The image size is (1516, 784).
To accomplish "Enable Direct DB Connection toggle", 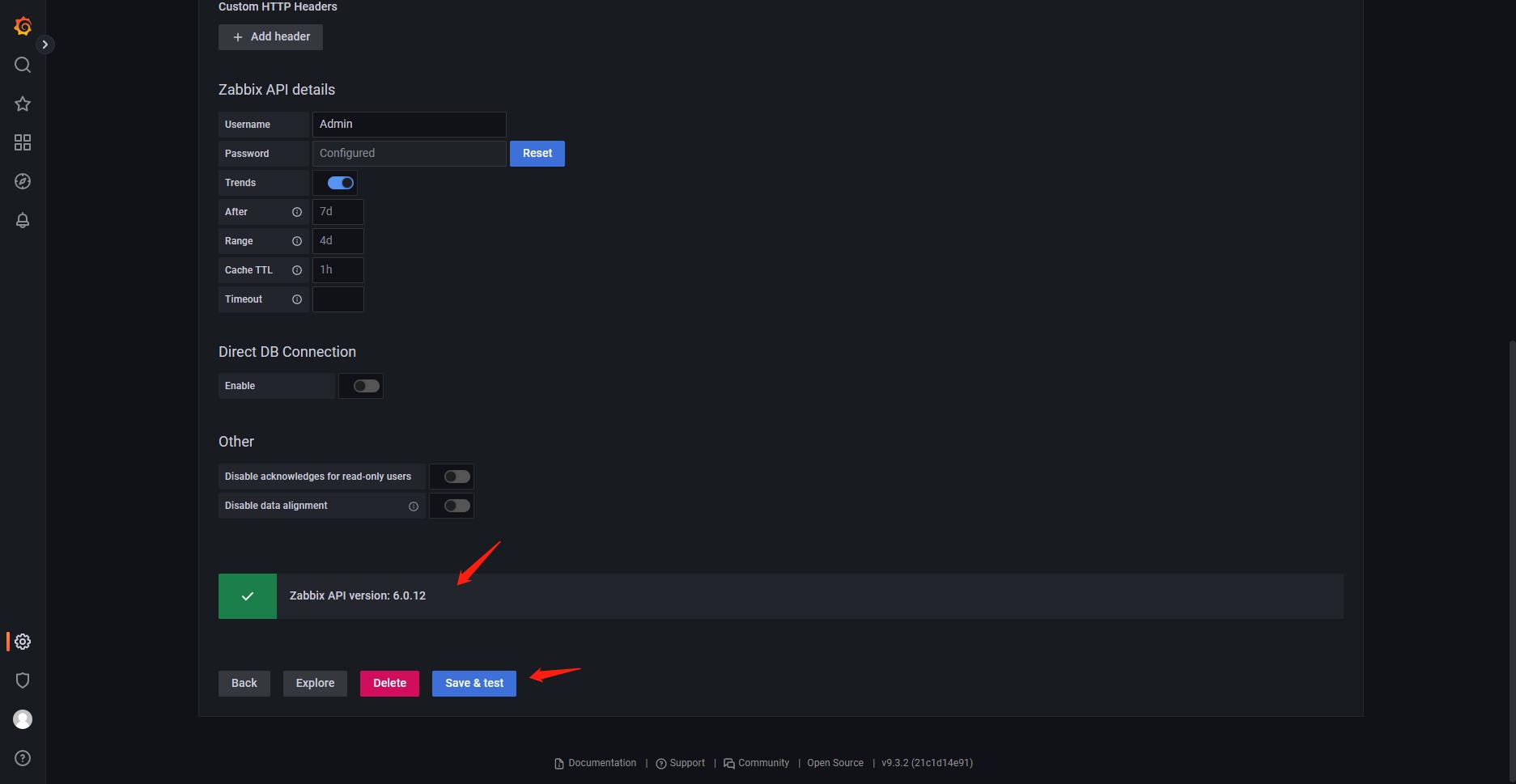I will tap(366, 386).
